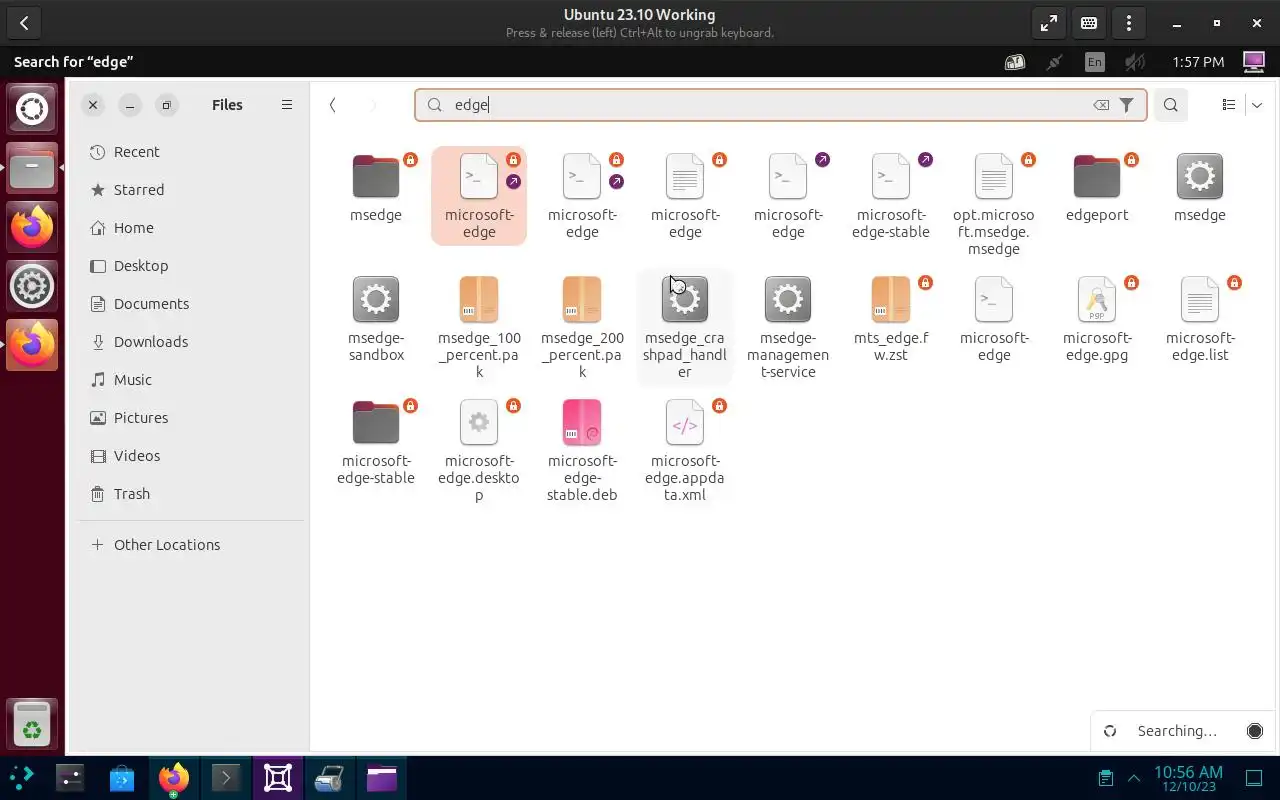Select the msedge_200_percent.pak file

coord(582,326)
